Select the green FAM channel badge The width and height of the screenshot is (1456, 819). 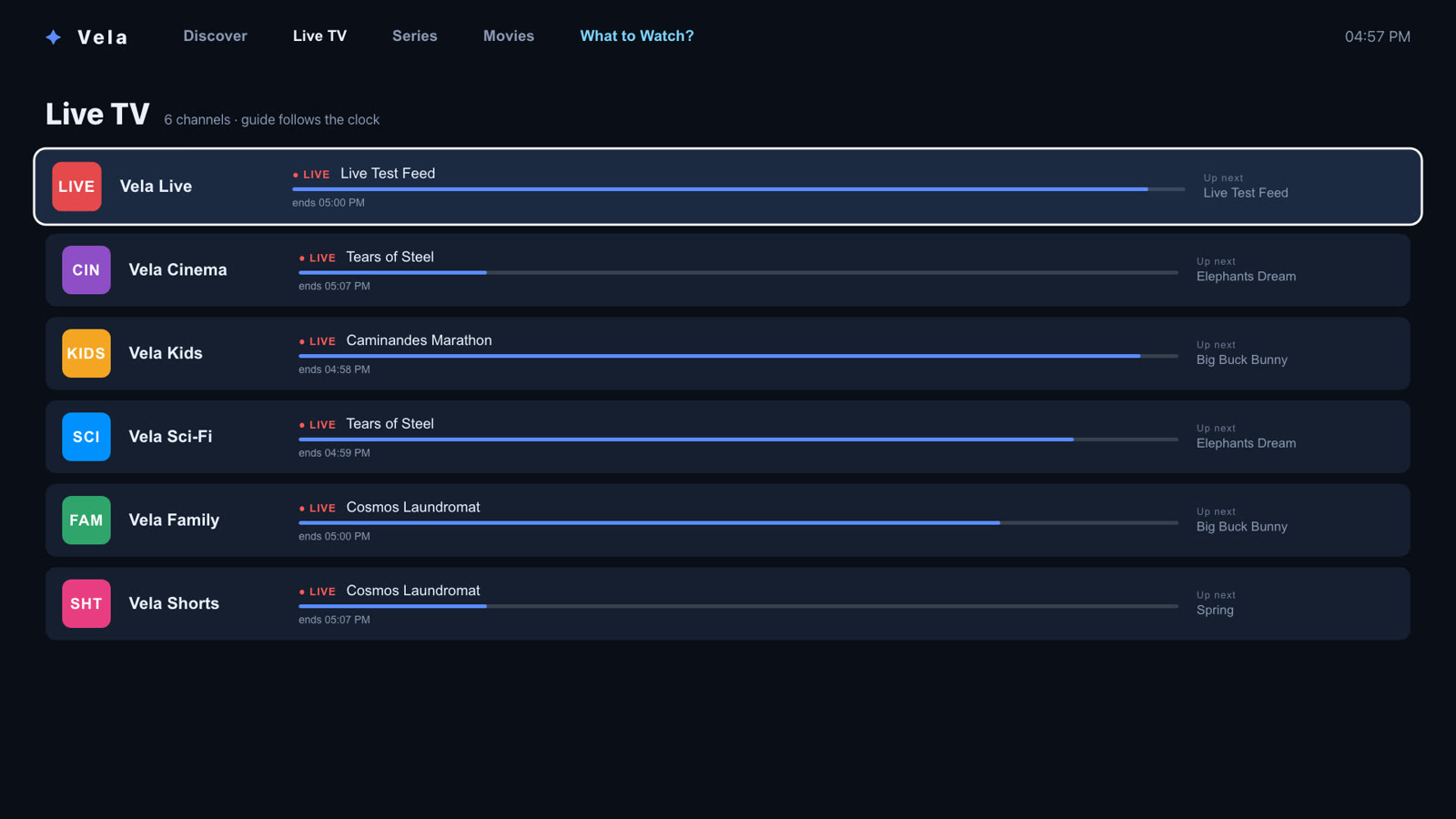(x=86, y=521)
